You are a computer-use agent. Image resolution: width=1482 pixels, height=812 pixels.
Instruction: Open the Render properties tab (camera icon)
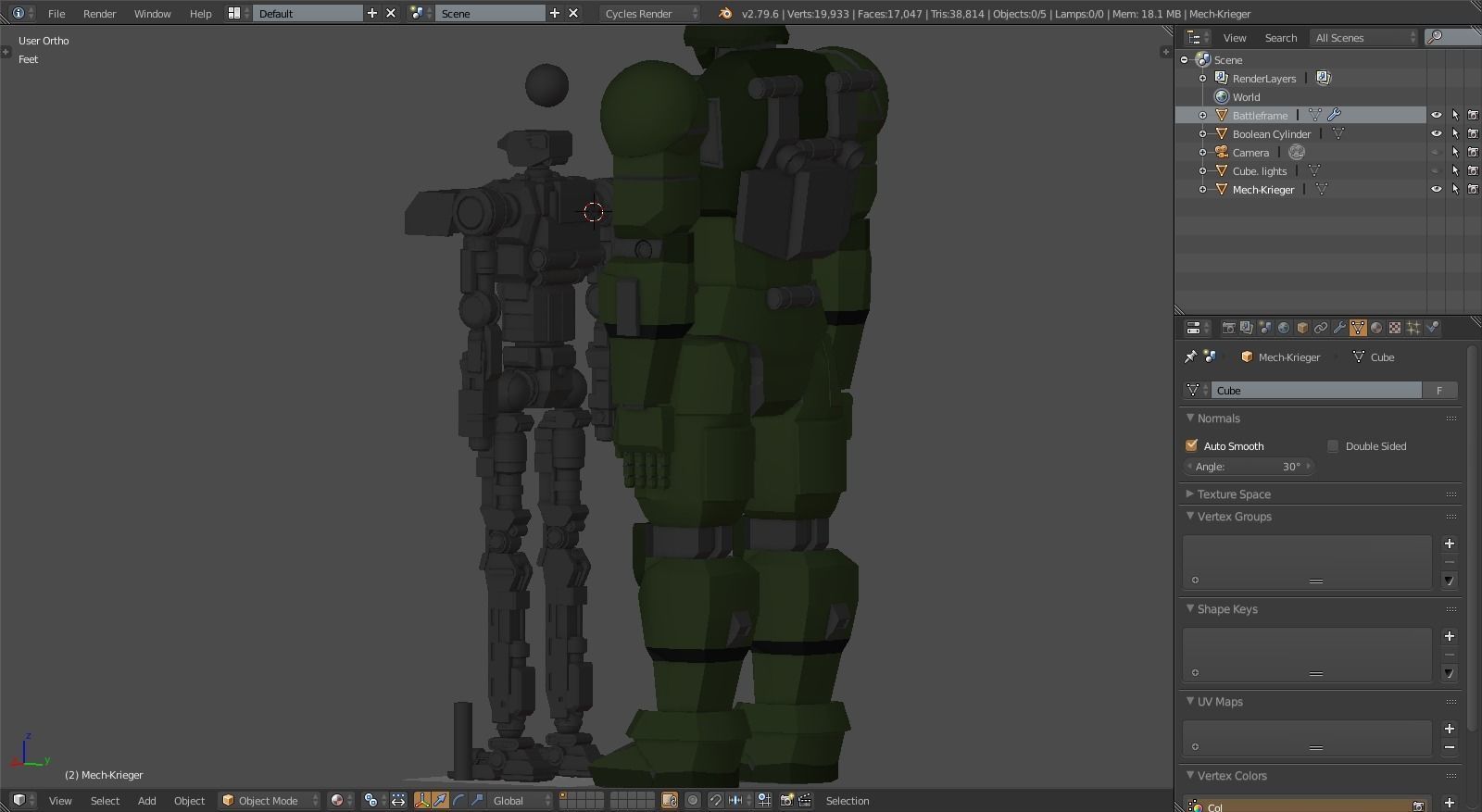(x=1228, y=328)
